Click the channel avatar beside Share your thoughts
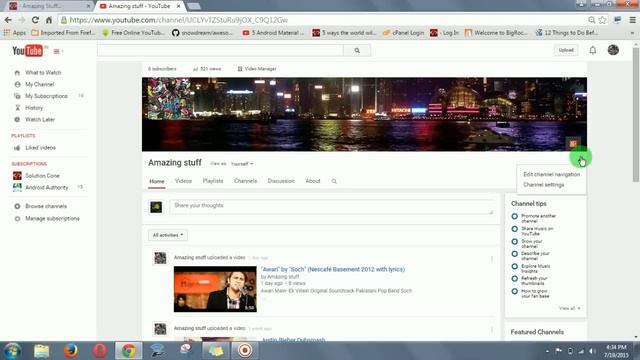 156,207
